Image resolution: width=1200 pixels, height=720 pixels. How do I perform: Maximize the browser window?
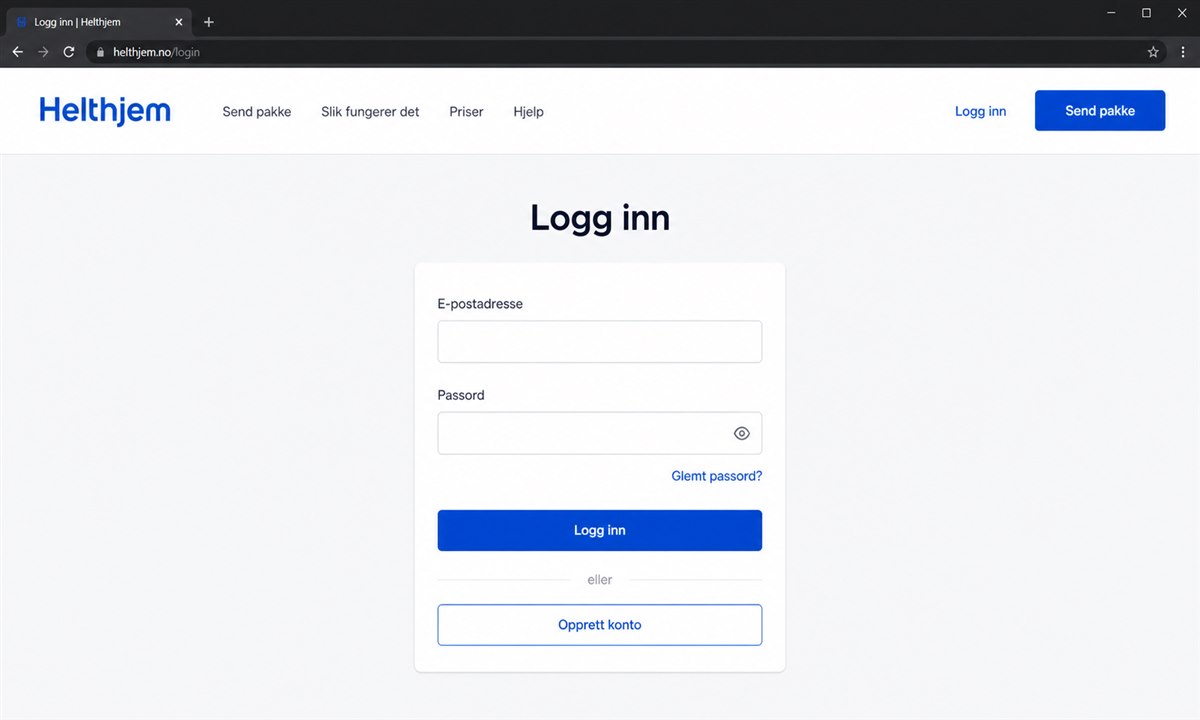(1147, 13)
